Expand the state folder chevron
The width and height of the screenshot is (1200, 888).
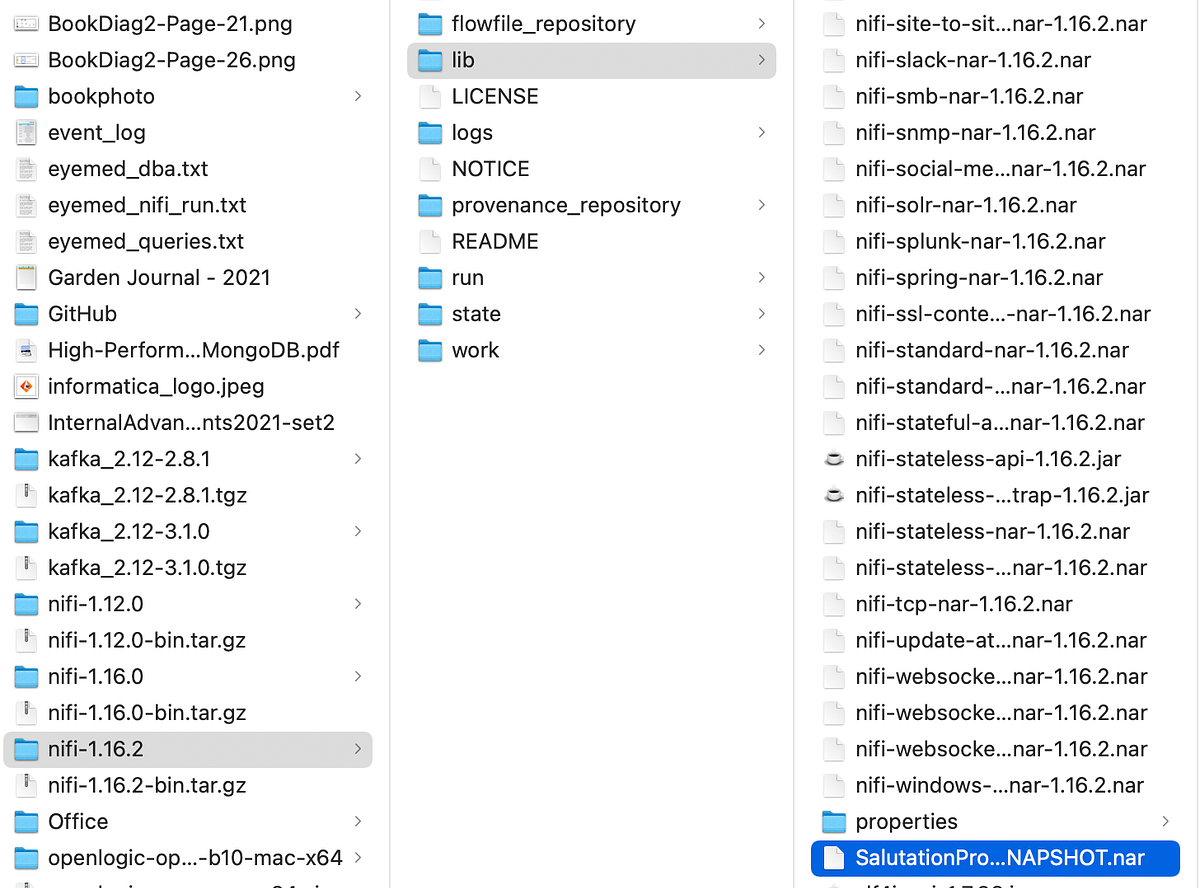pos(761,314)
